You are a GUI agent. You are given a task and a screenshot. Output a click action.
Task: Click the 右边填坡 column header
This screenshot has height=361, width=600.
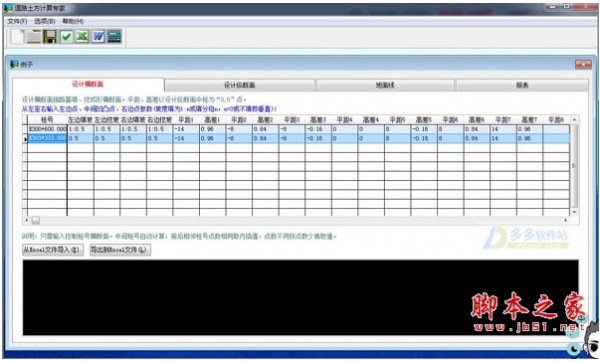(x=133, y=120)
